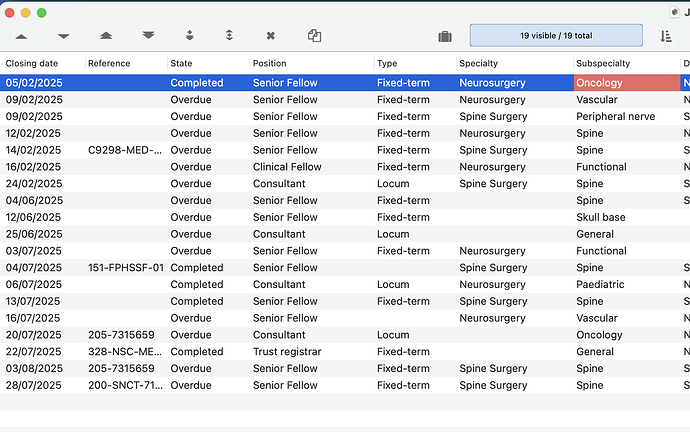Image resolution: width=690 pixels, height=432 pixels.
Task: Click the briefcase jobs icon
Action: coord(445,36)
